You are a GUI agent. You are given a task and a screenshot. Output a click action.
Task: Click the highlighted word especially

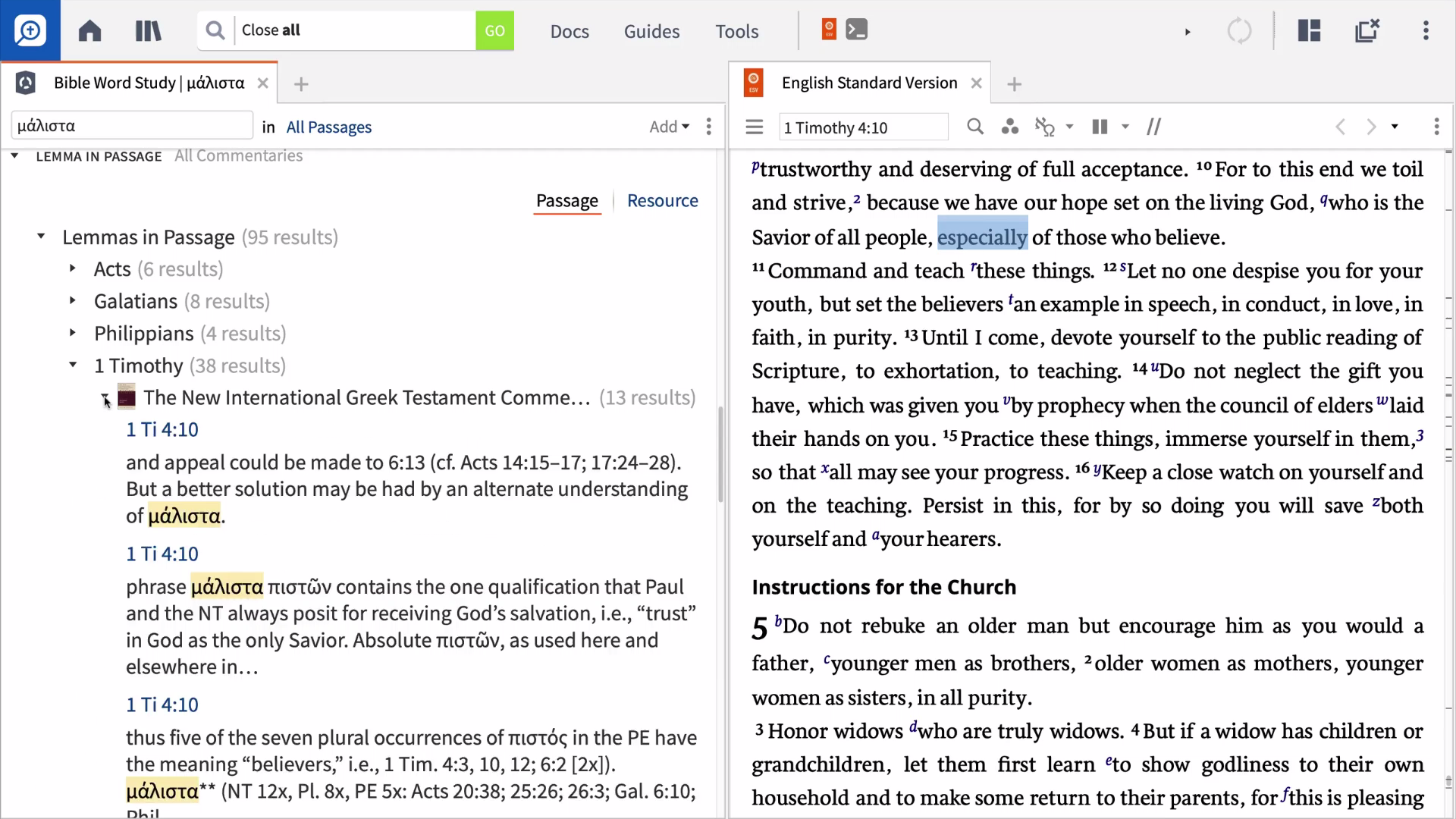983,237
